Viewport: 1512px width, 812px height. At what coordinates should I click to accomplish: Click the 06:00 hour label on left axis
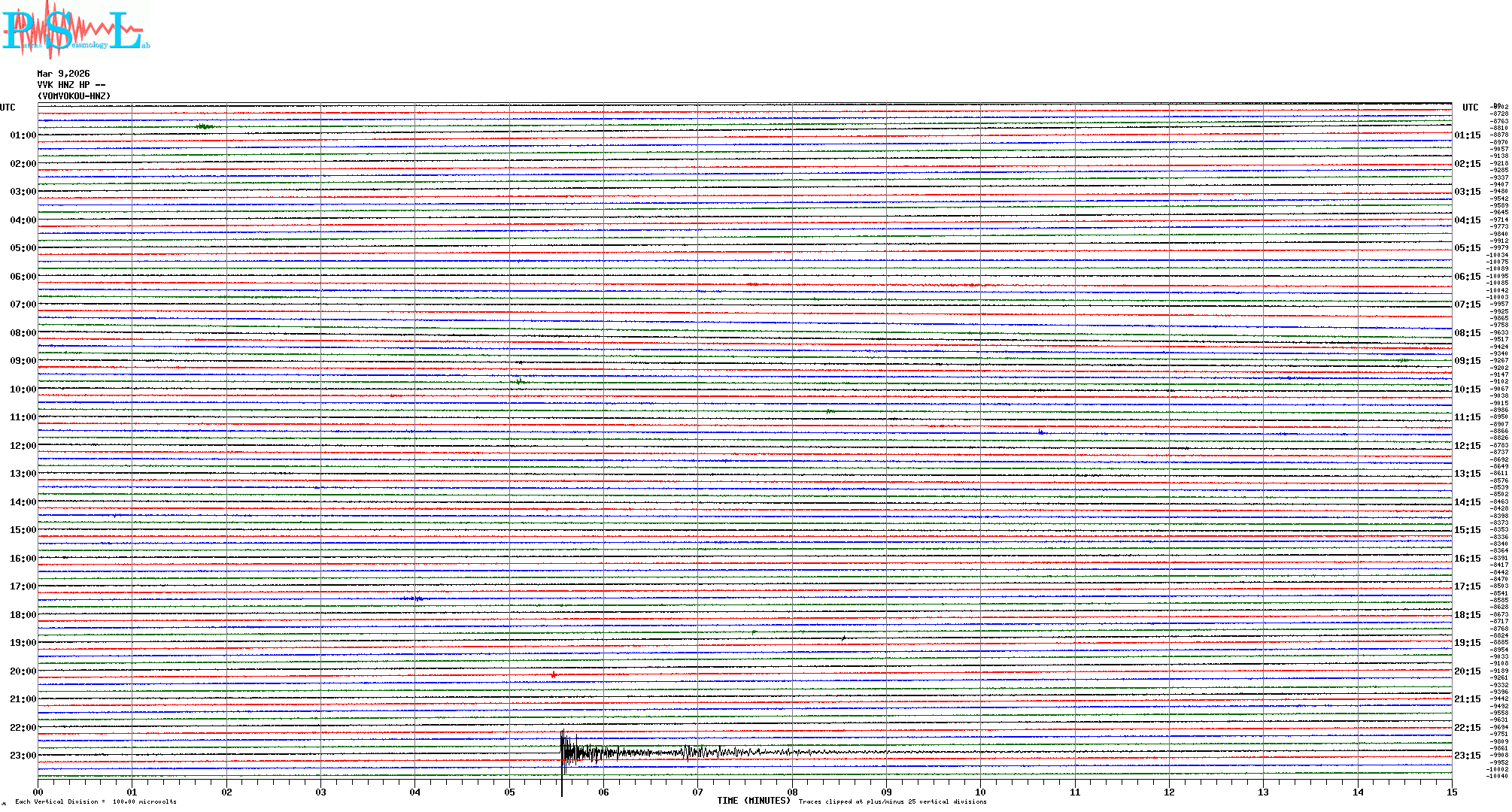(x=23, y=277)
